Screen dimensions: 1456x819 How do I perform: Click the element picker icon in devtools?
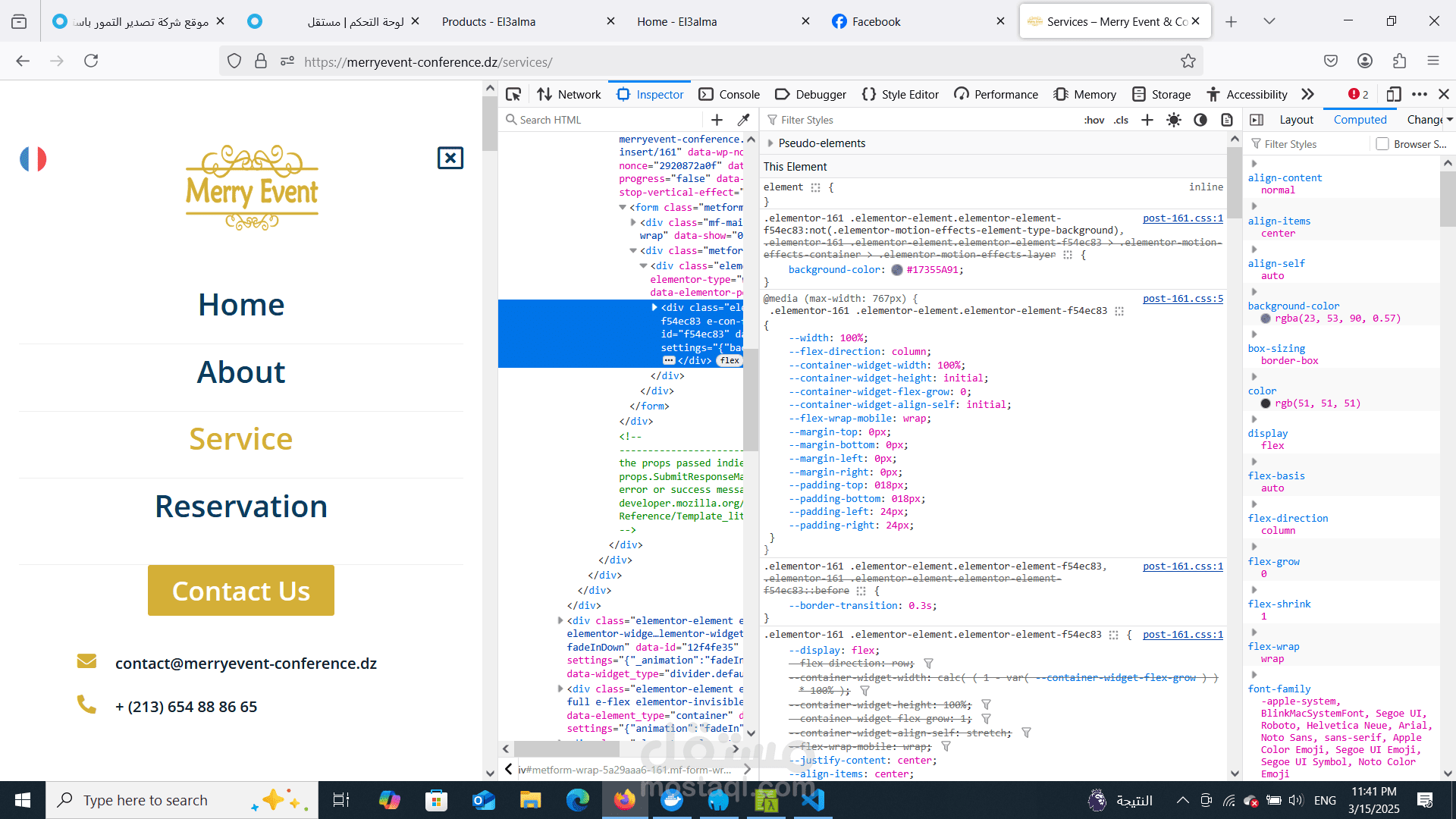pos(513,95)
